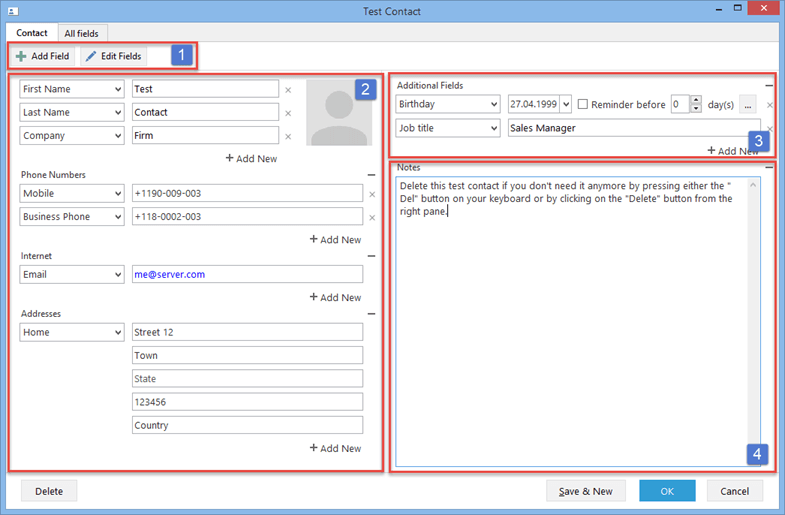Decrease the reminder days with down arrow
The image size is (785, 515).
coord(695,109)
